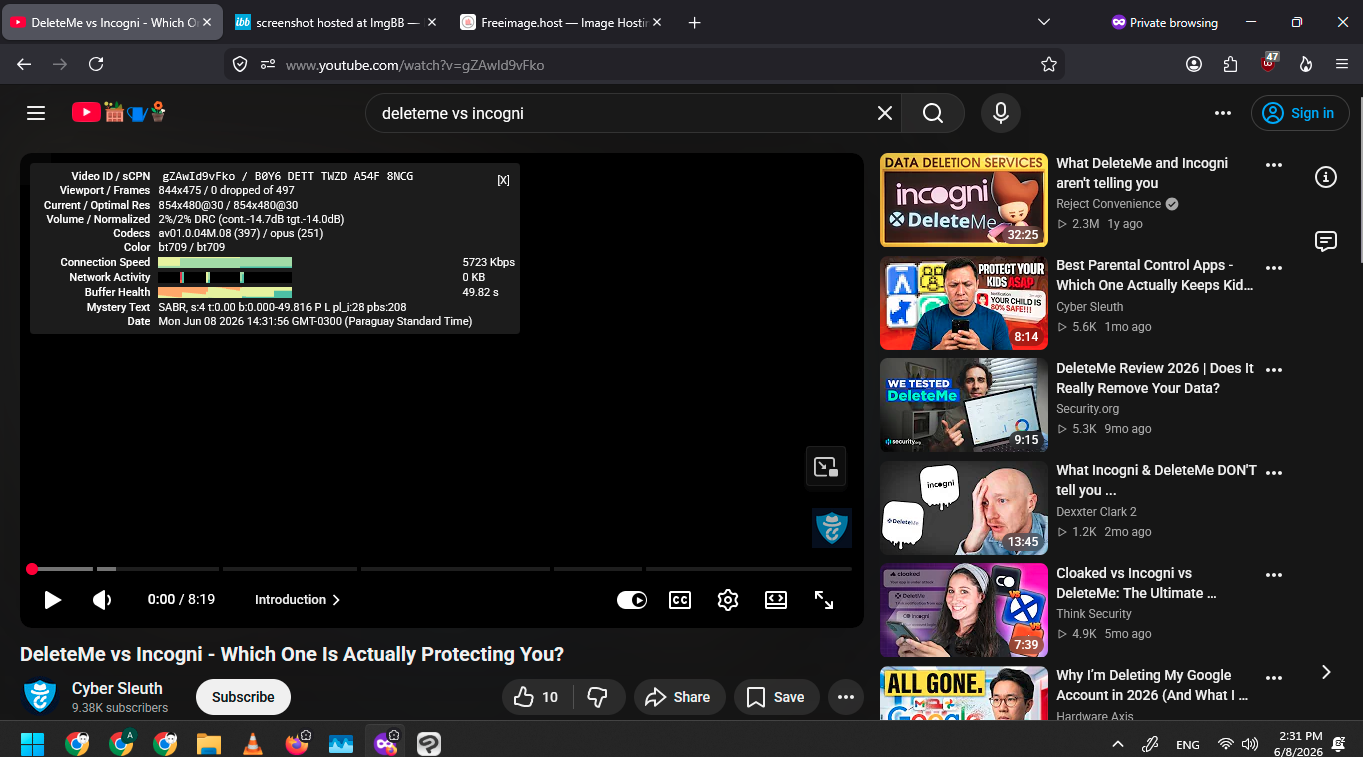Switch to the ImgBB screenshot tab
The image size is (1363, 757).
(x=337, y=22)
